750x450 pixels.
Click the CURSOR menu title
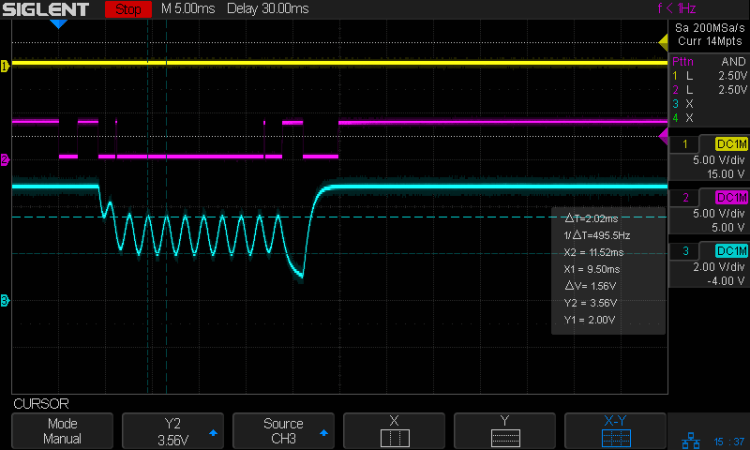(41, 404)
